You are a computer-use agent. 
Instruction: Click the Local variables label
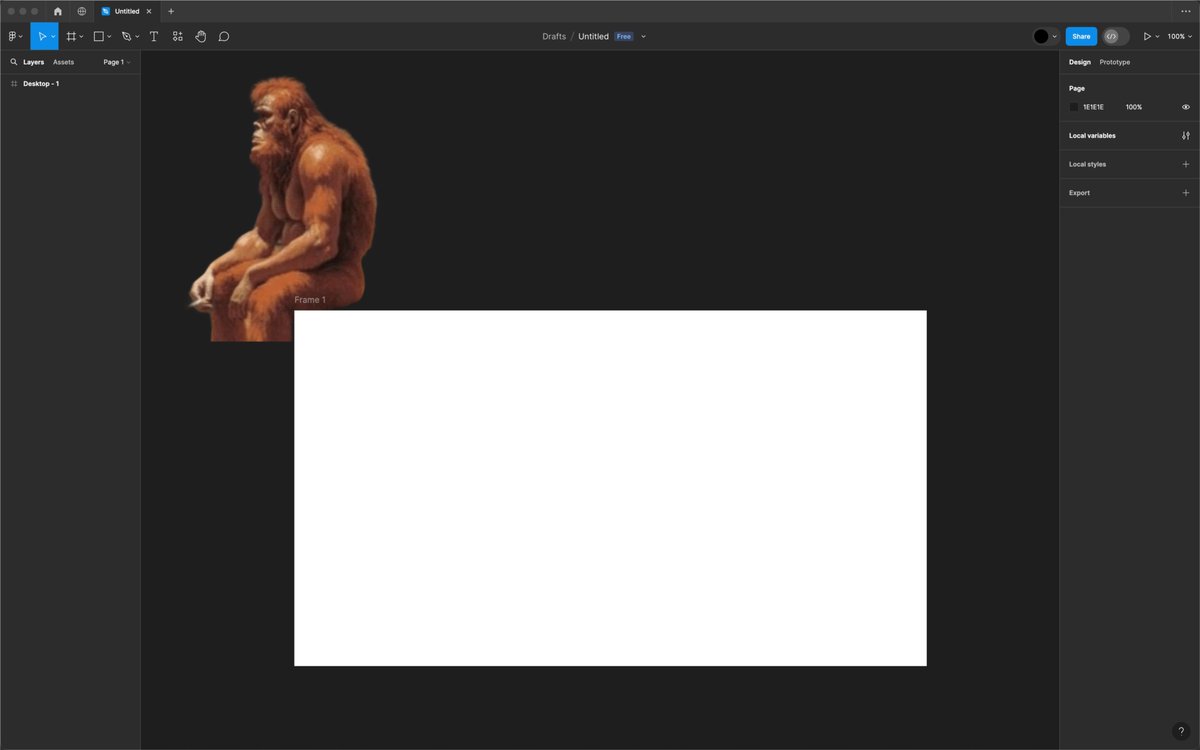pos(1092,135)
